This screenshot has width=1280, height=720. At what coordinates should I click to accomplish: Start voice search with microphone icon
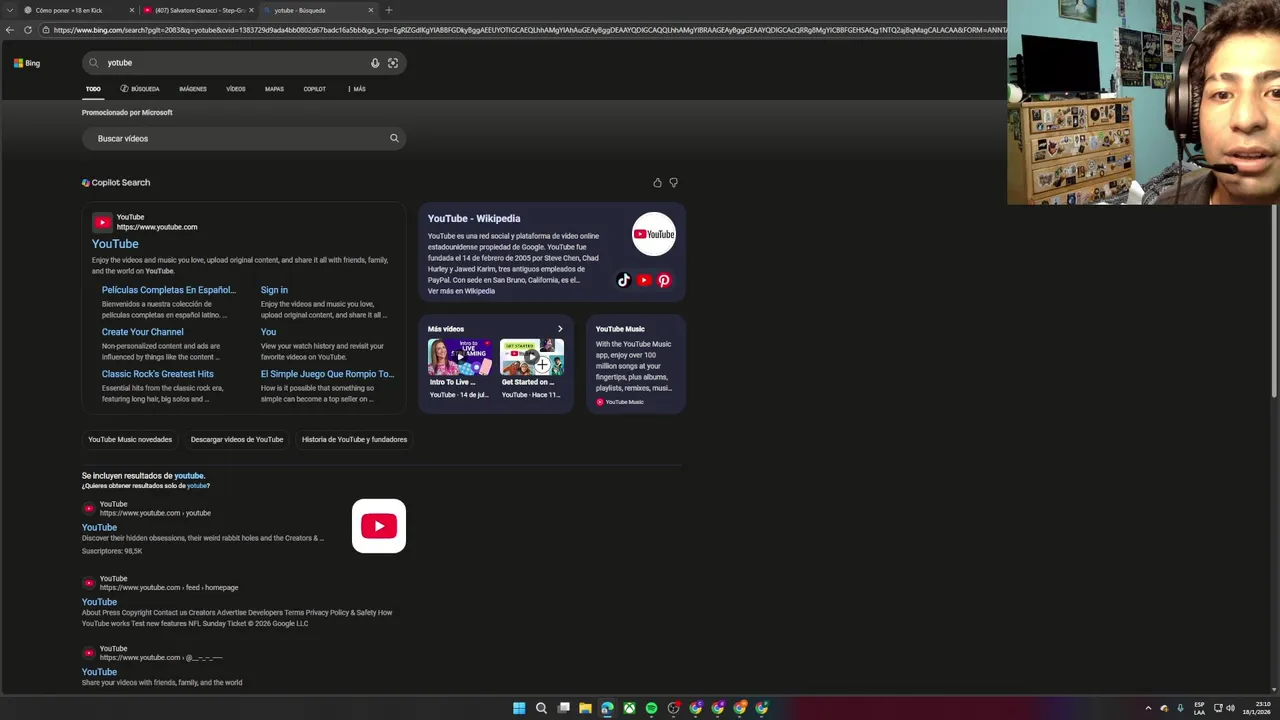click(375, 63)
